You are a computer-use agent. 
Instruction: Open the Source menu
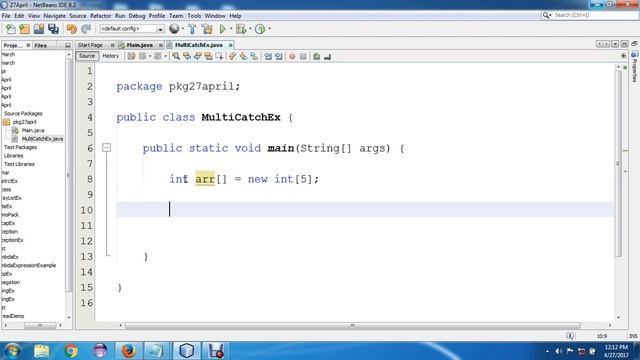tap(78, 16)
